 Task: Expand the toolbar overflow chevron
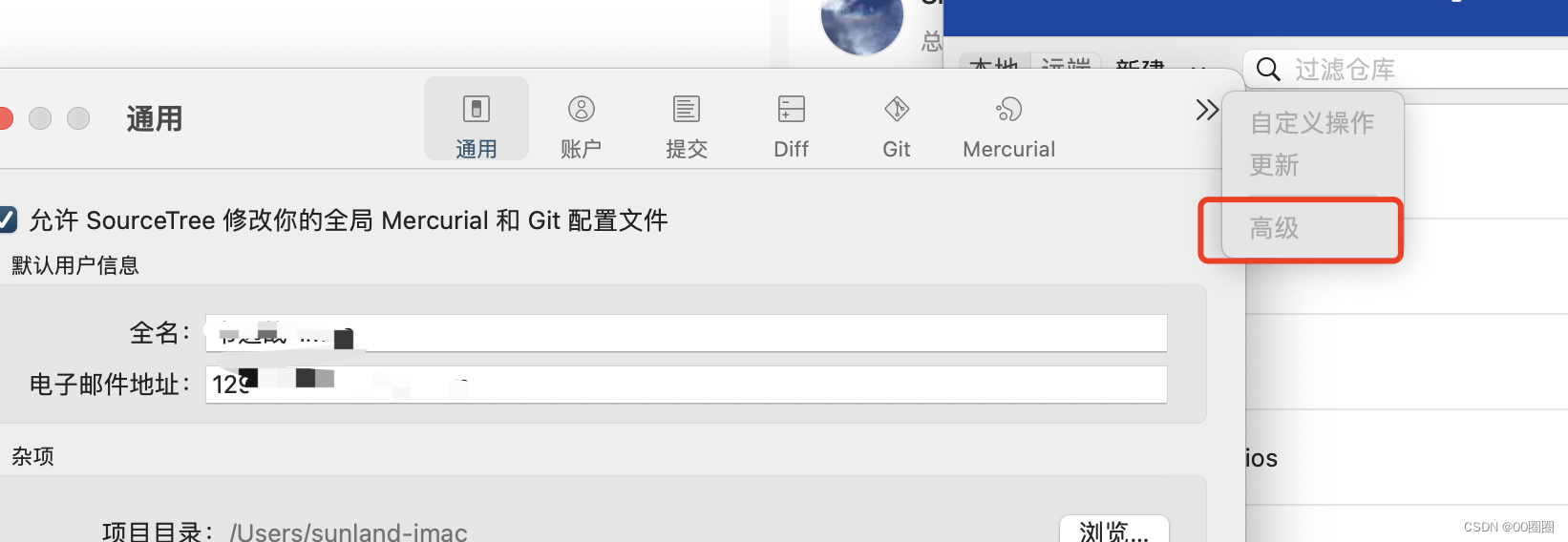coord(1207,110)
